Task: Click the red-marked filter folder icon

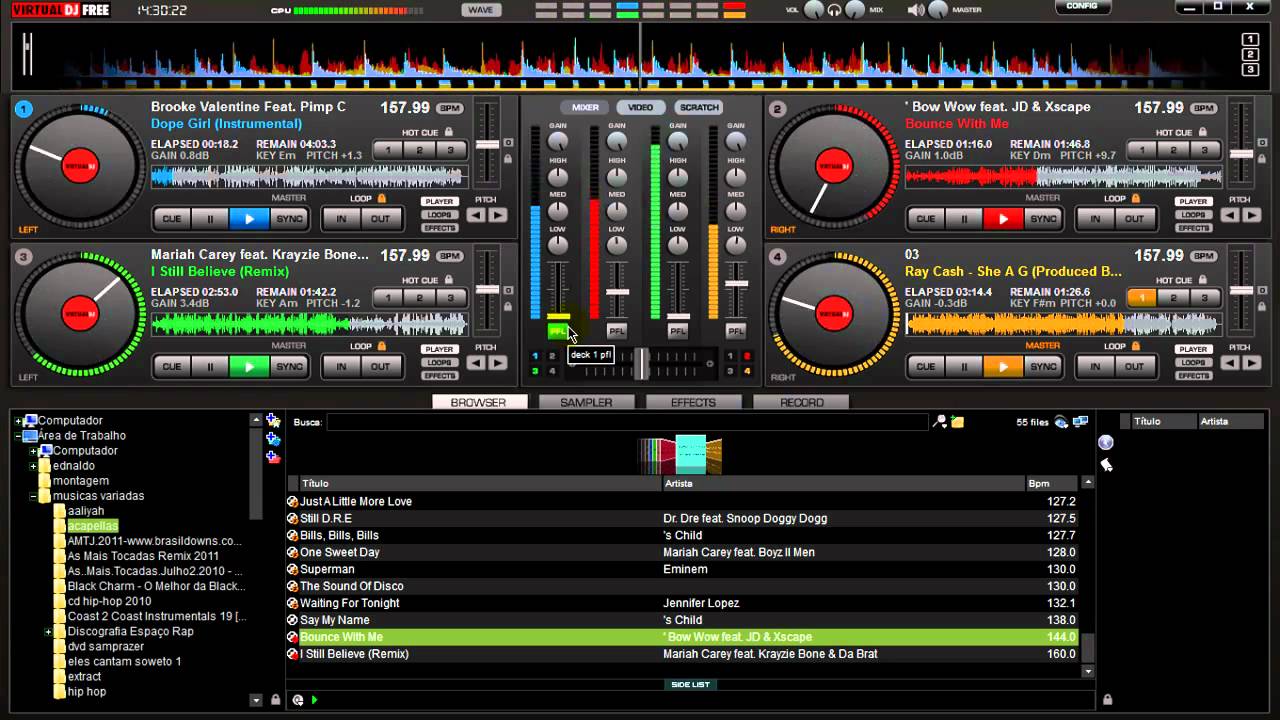Action: (273, 457)
